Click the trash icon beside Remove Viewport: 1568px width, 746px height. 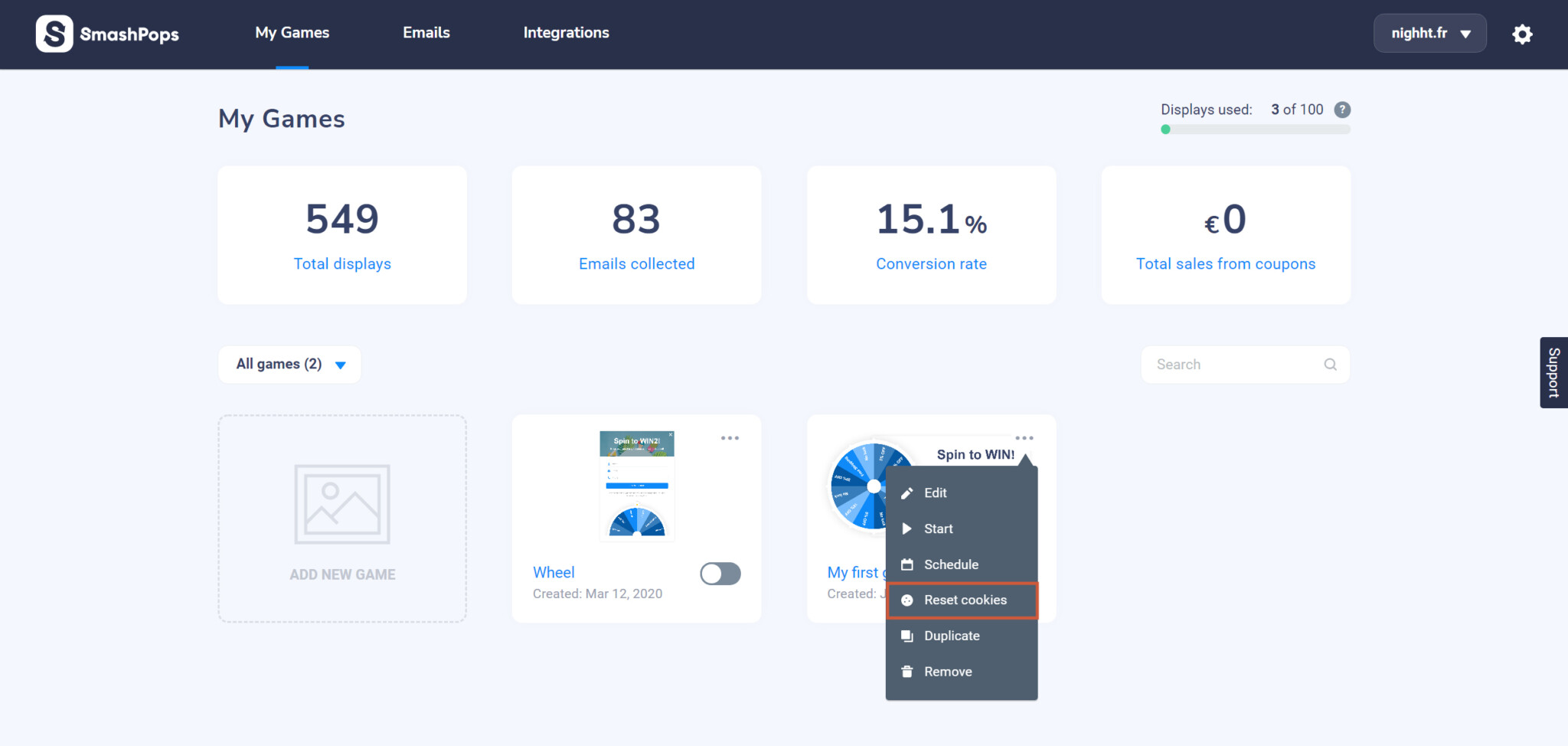coord(907,672)
